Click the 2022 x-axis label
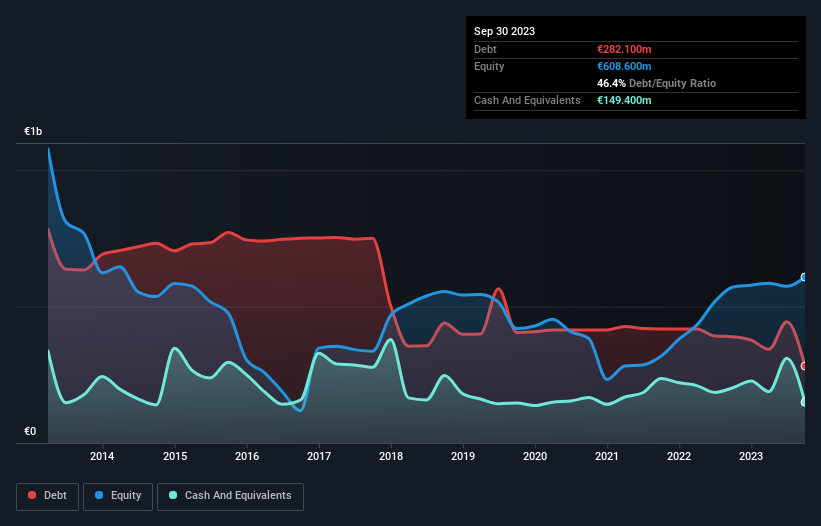 pos(679,456)
